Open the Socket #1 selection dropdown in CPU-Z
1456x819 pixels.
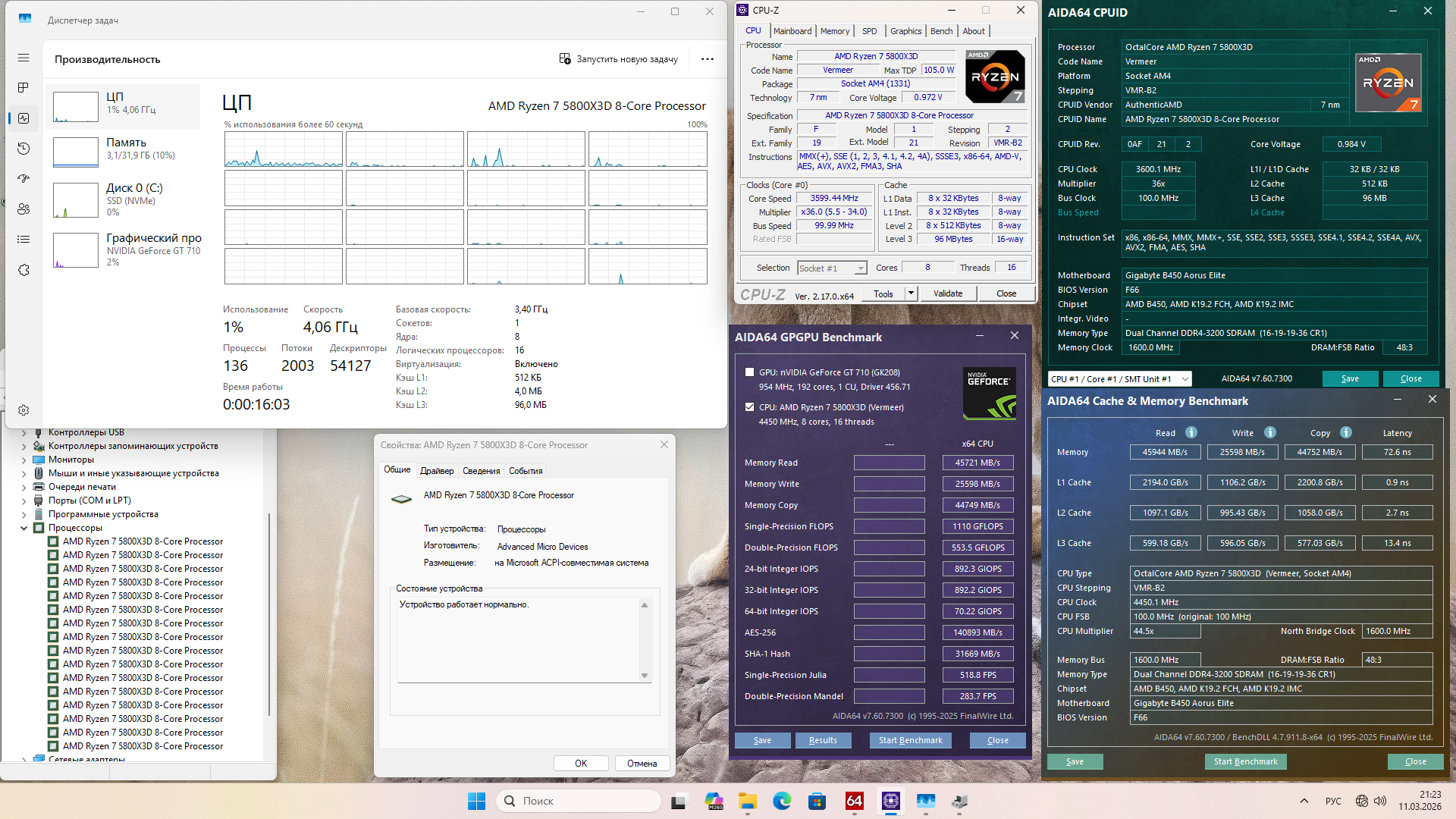pyautogui.click(x=832, y=268)
